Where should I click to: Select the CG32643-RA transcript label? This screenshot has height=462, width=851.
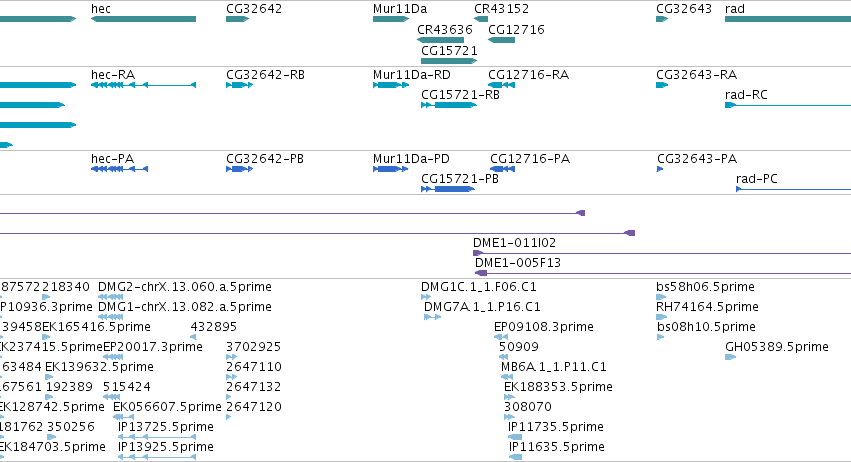696,74
